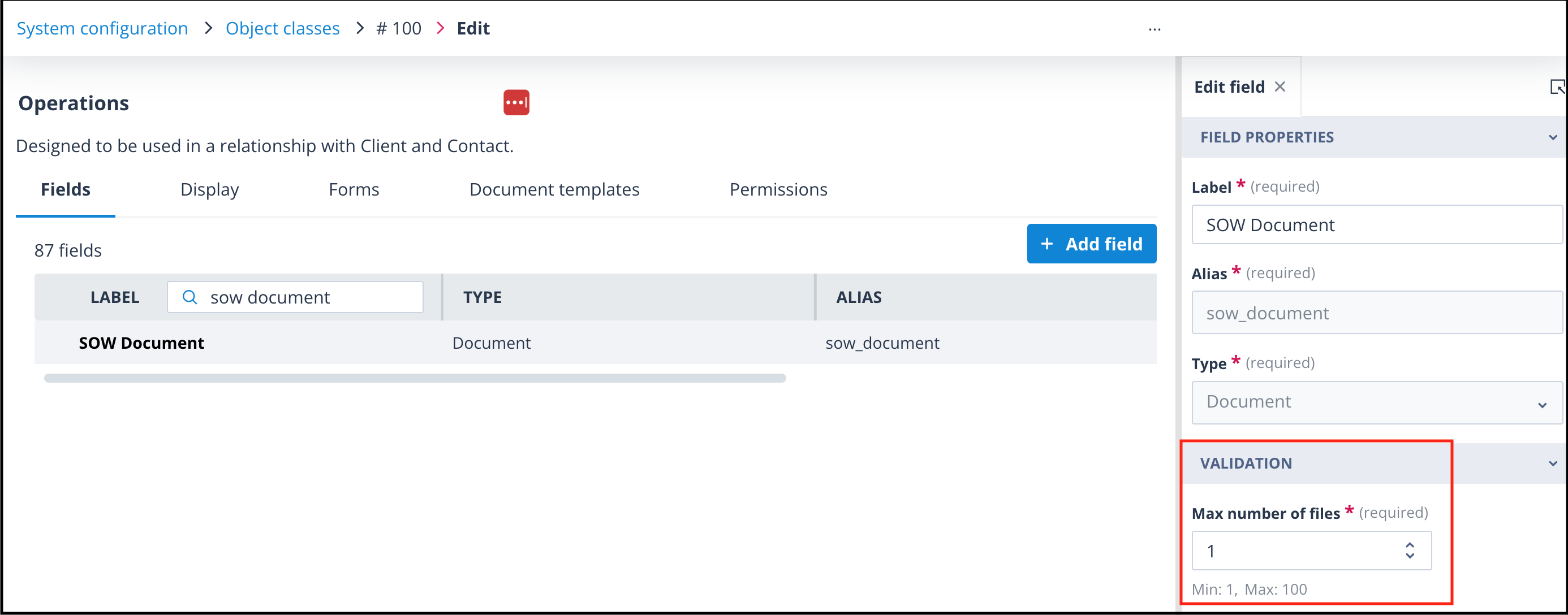Click the sow_document alias cell
The height and width of the screenshot is (615, 1568).
[882, 343]
